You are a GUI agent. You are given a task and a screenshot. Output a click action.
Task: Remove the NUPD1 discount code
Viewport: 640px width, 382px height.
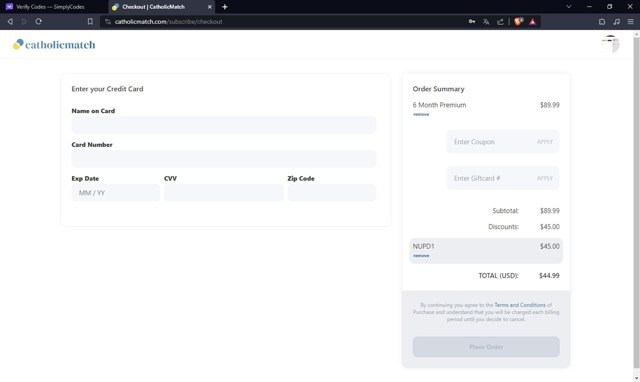point(421,255)
